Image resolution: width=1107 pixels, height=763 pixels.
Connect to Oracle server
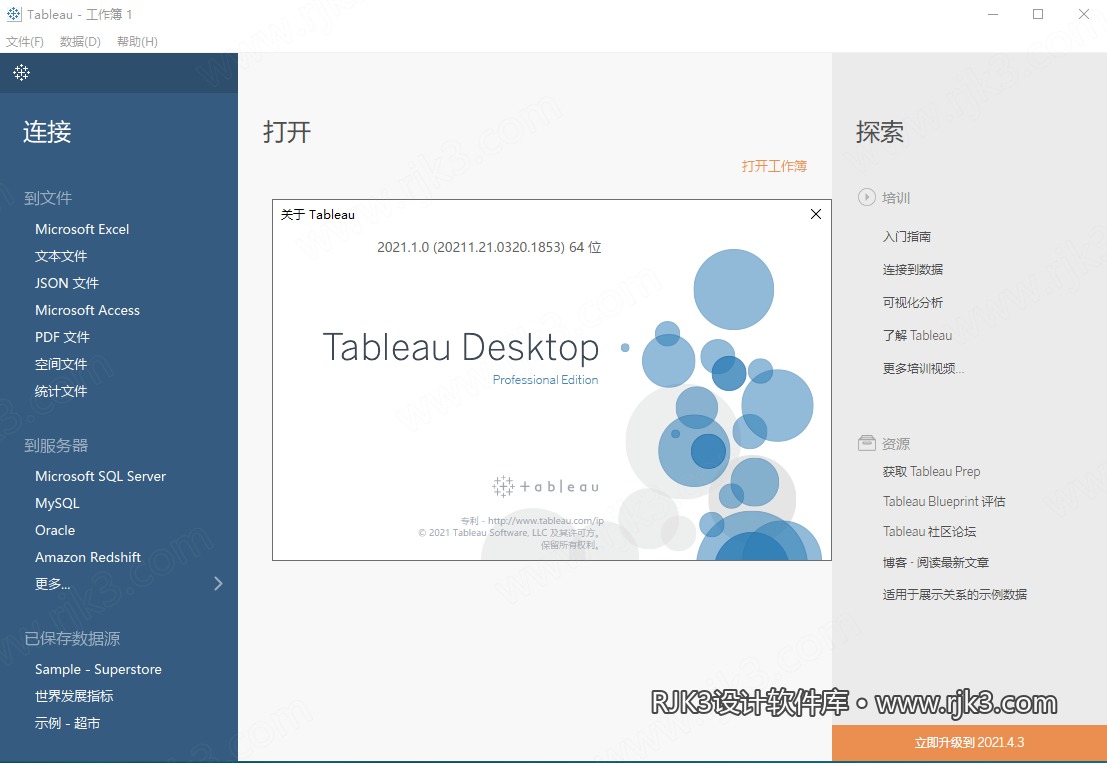pos(55,530)
